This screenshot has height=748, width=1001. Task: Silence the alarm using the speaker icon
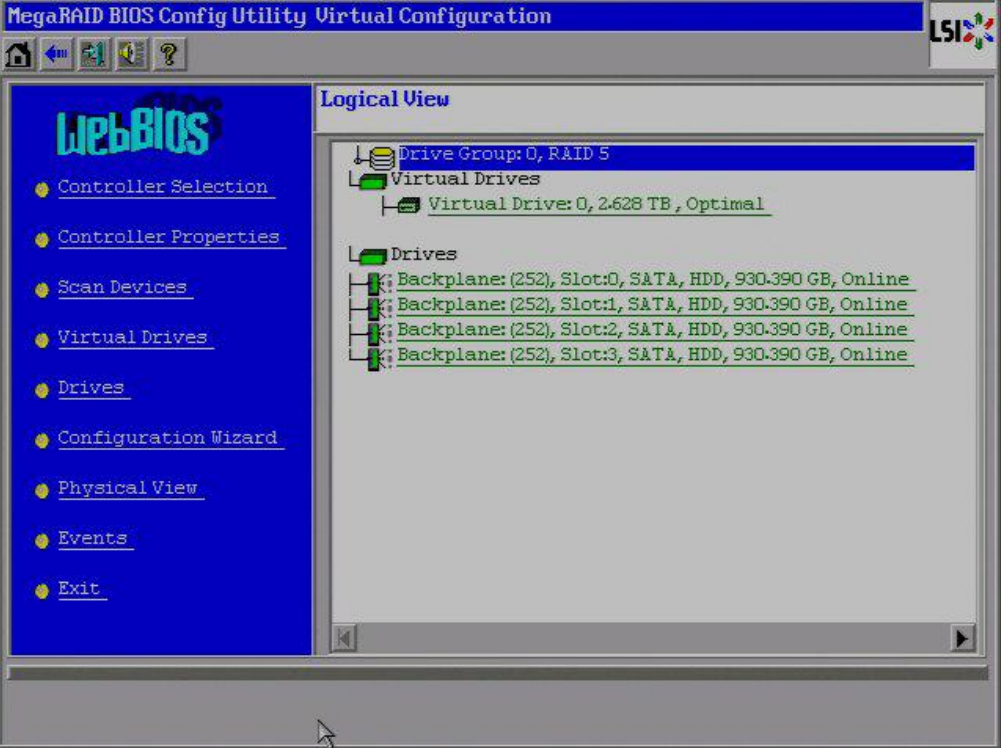(130, 54)
